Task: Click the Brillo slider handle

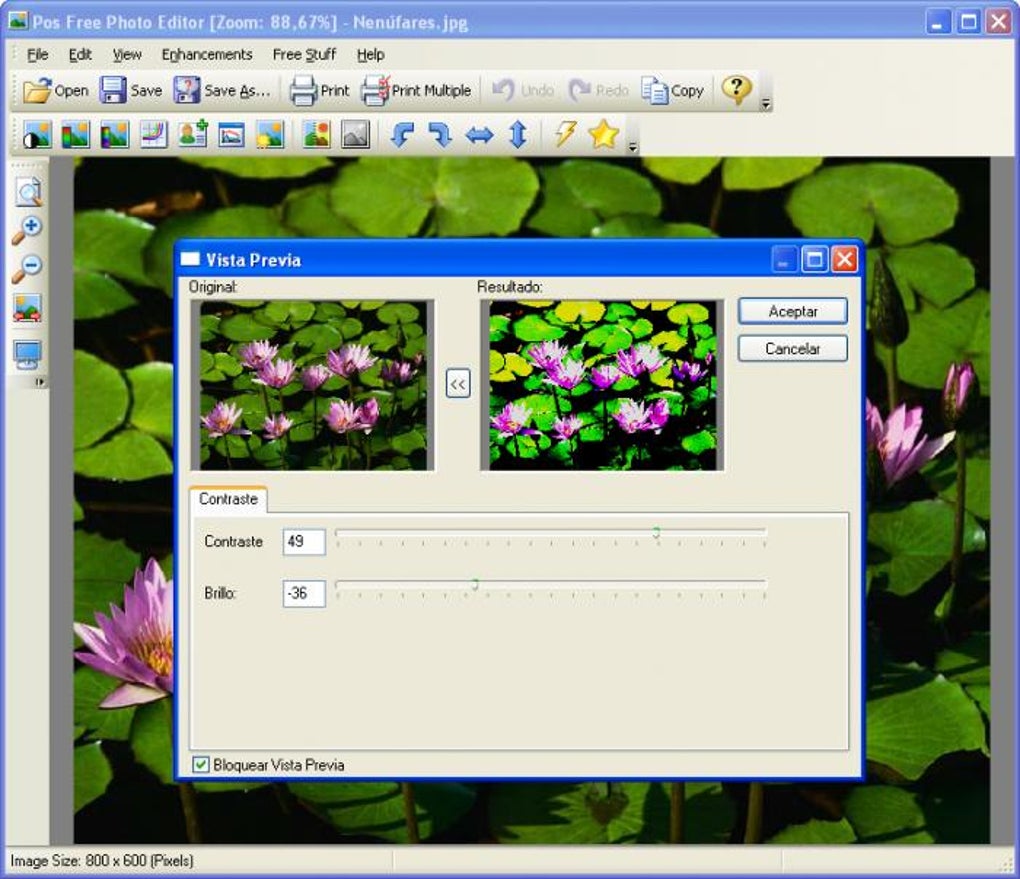Action: 475,584
